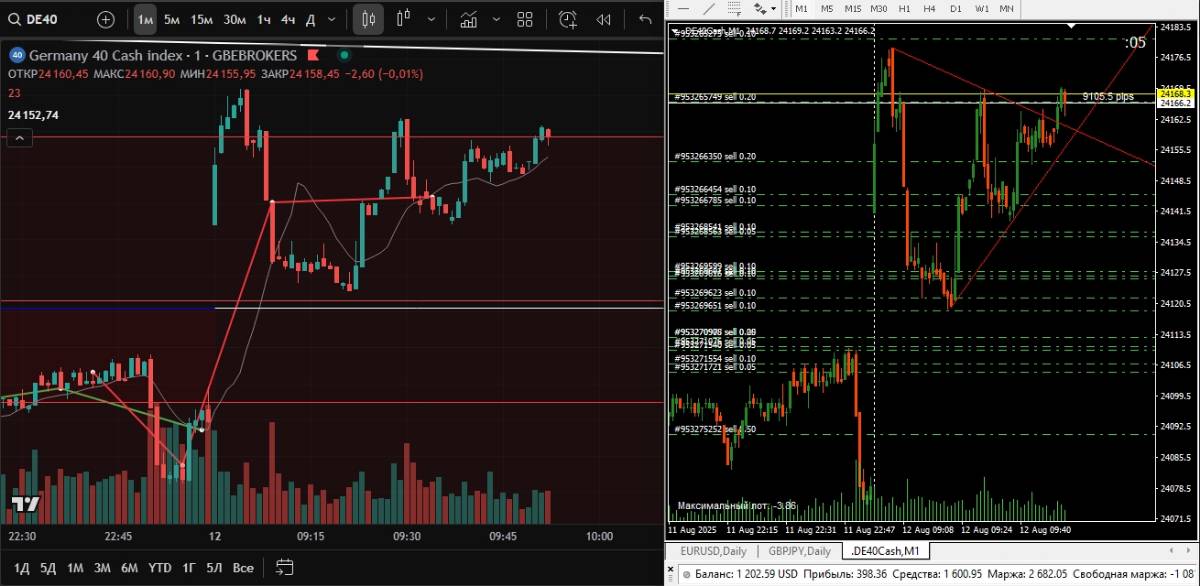Collapse the indicator legend chevron
Image resolution: width=1200 pixels, height=586 pixels.
tap(16, 139)
